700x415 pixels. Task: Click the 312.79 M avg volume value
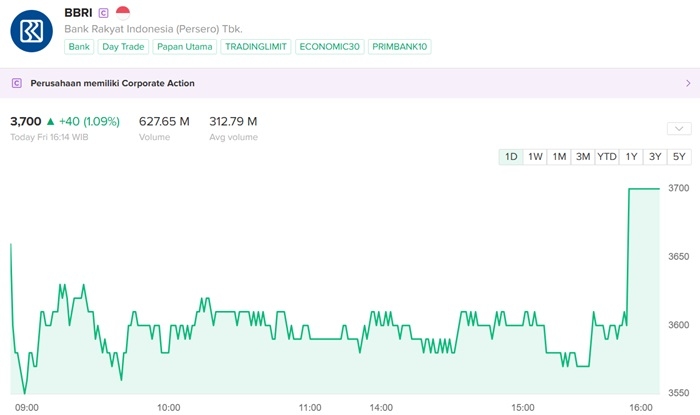[x=233, y=121]
